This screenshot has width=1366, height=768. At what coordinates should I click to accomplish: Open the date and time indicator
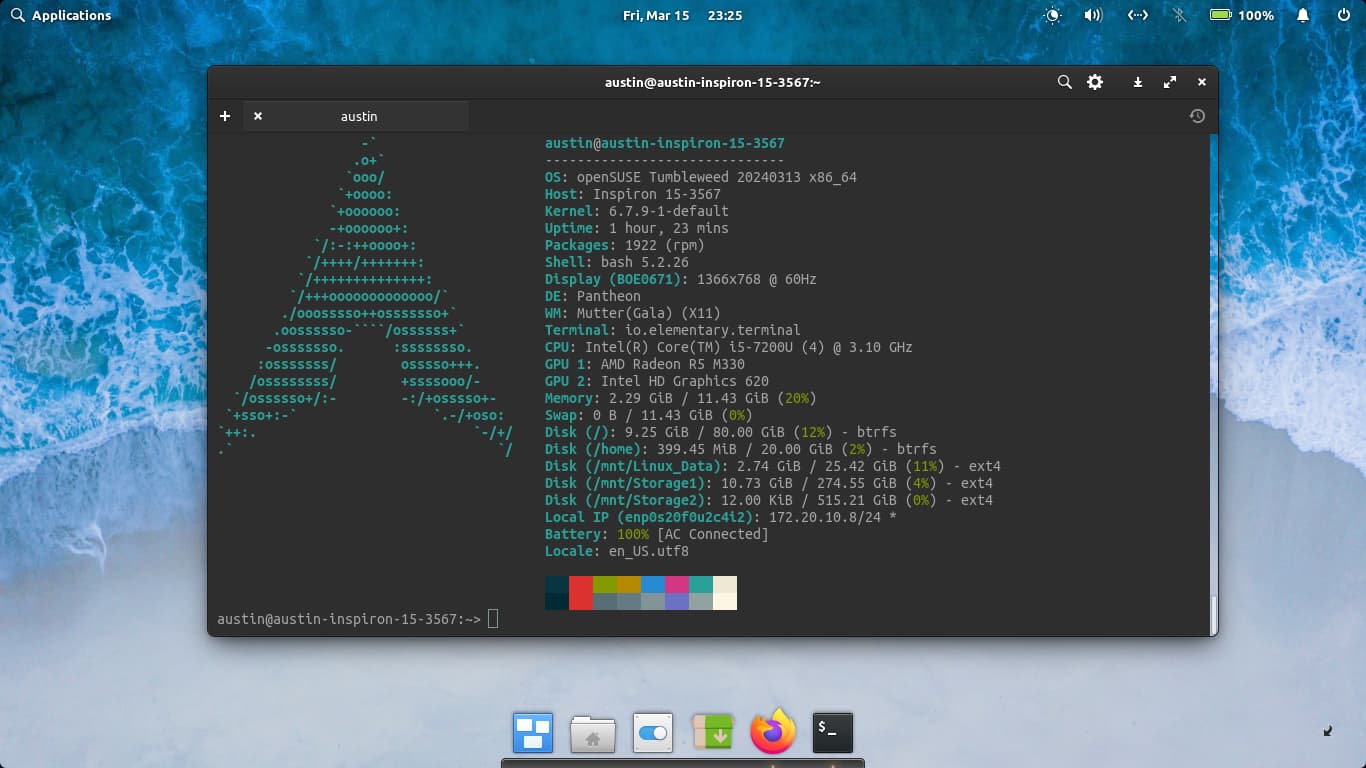[682, 15]
